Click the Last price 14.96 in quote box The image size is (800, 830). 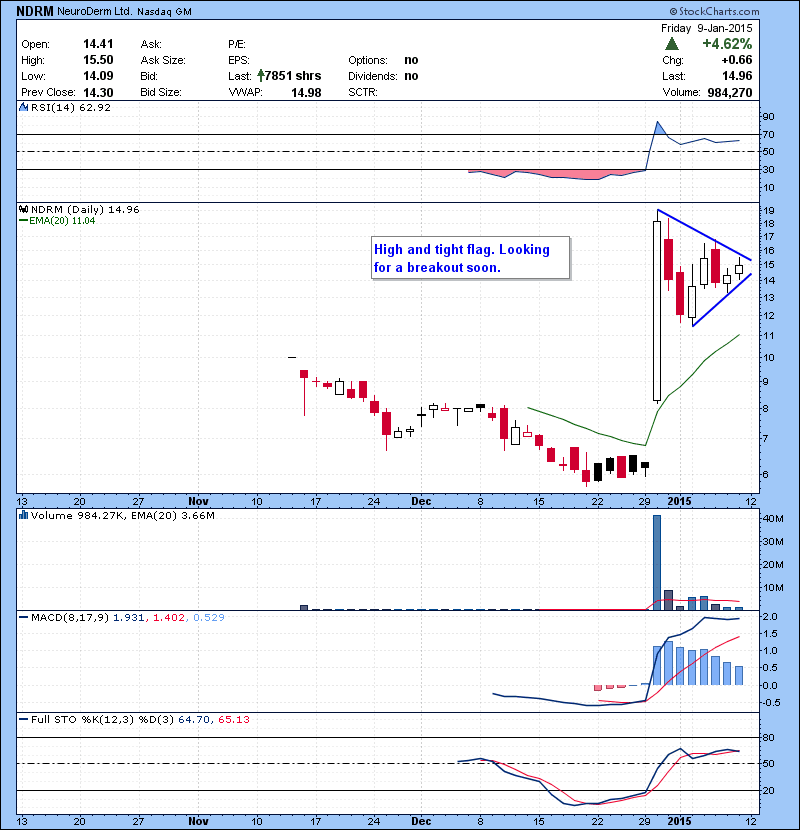pyautogui.click(x=737, y=76)
